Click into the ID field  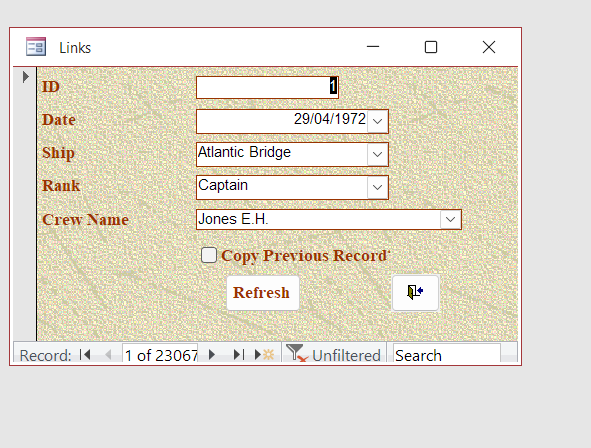(267, 87)
